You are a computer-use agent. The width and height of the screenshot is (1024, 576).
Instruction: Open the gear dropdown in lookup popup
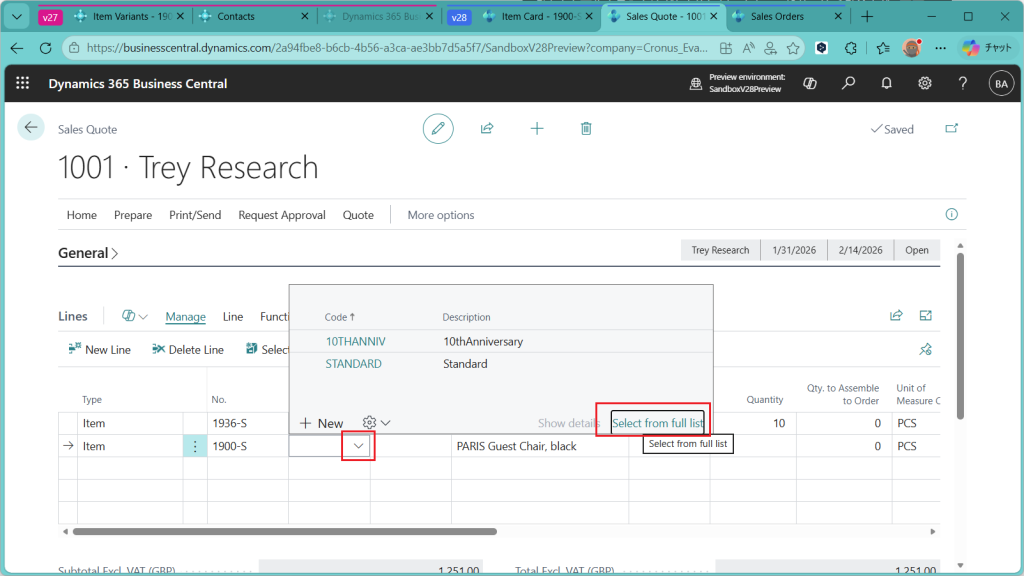click(376, 423)
